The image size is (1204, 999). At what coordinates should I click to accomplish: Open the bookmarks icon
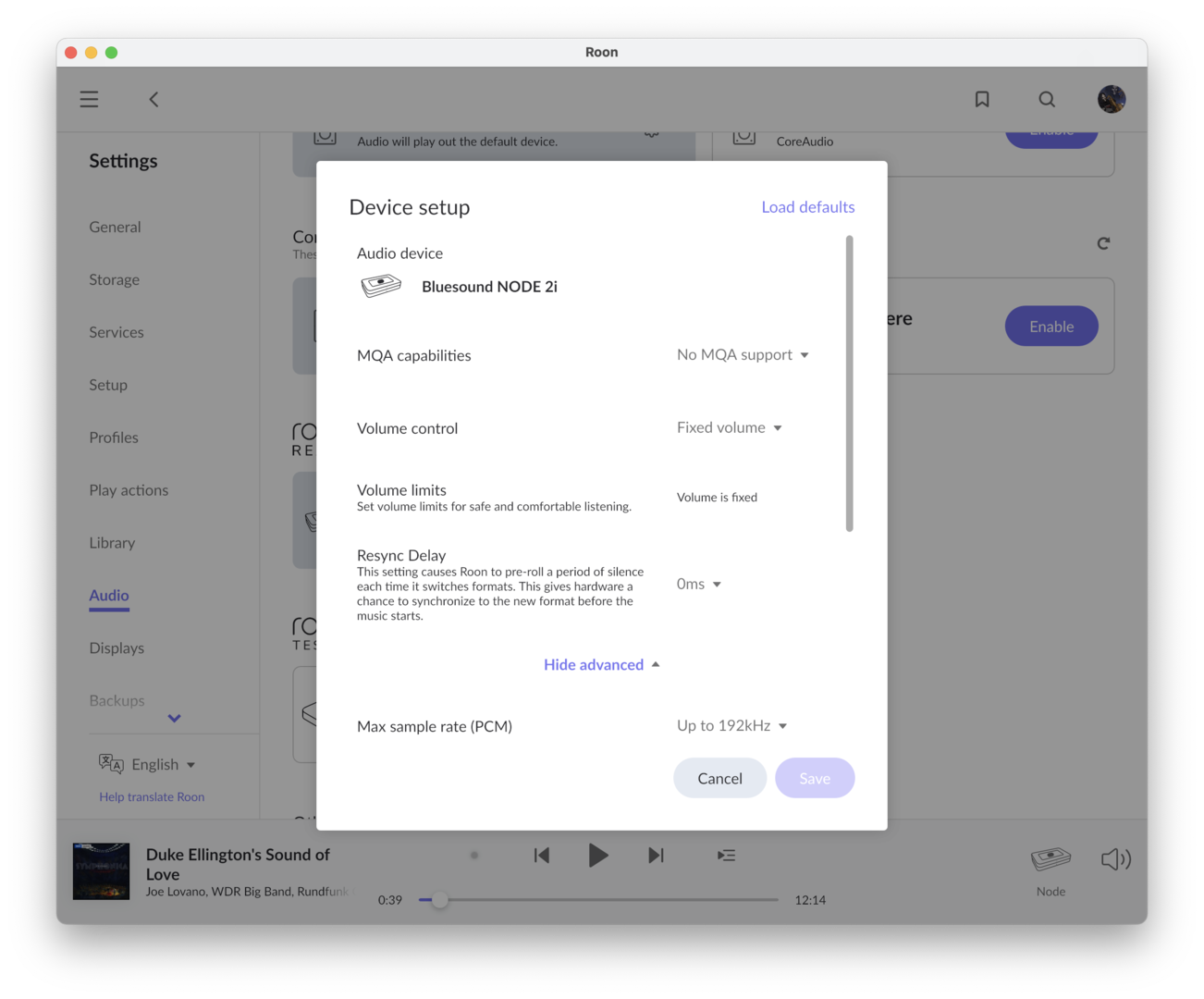pyautogui.click(x=982, y=99)
